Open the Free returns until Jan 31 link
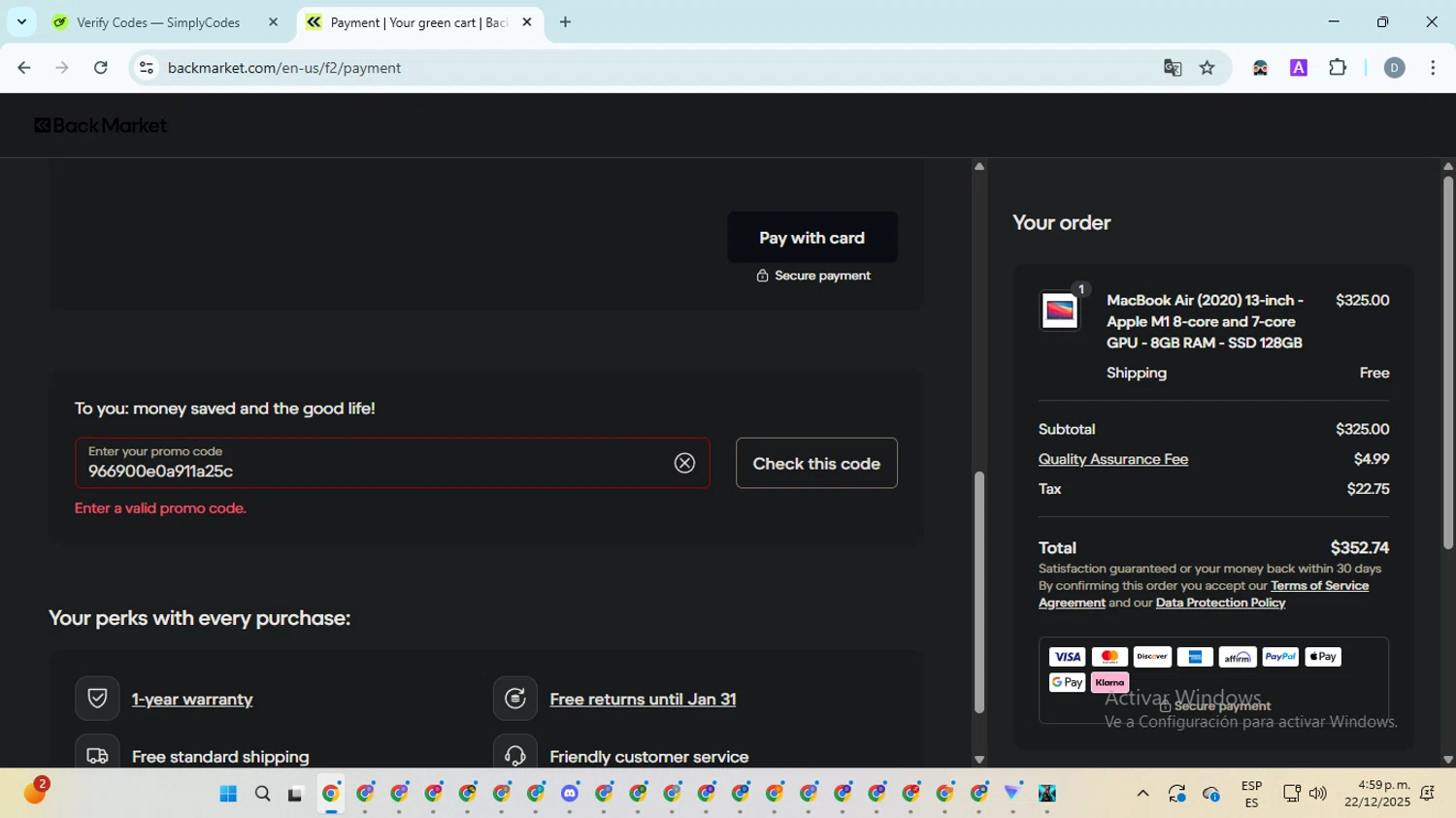The image size is (1456, 818). pos(643,699)
